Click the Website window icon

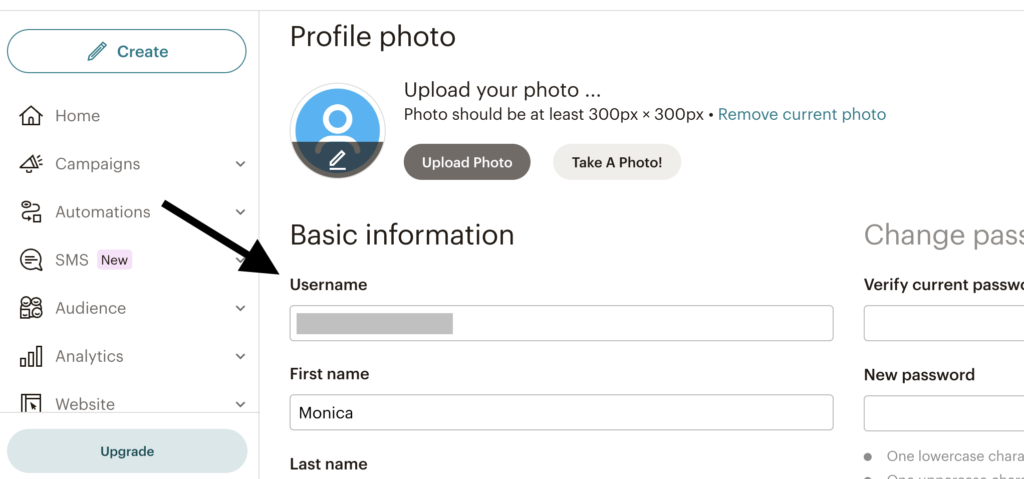tap(31, 403)
